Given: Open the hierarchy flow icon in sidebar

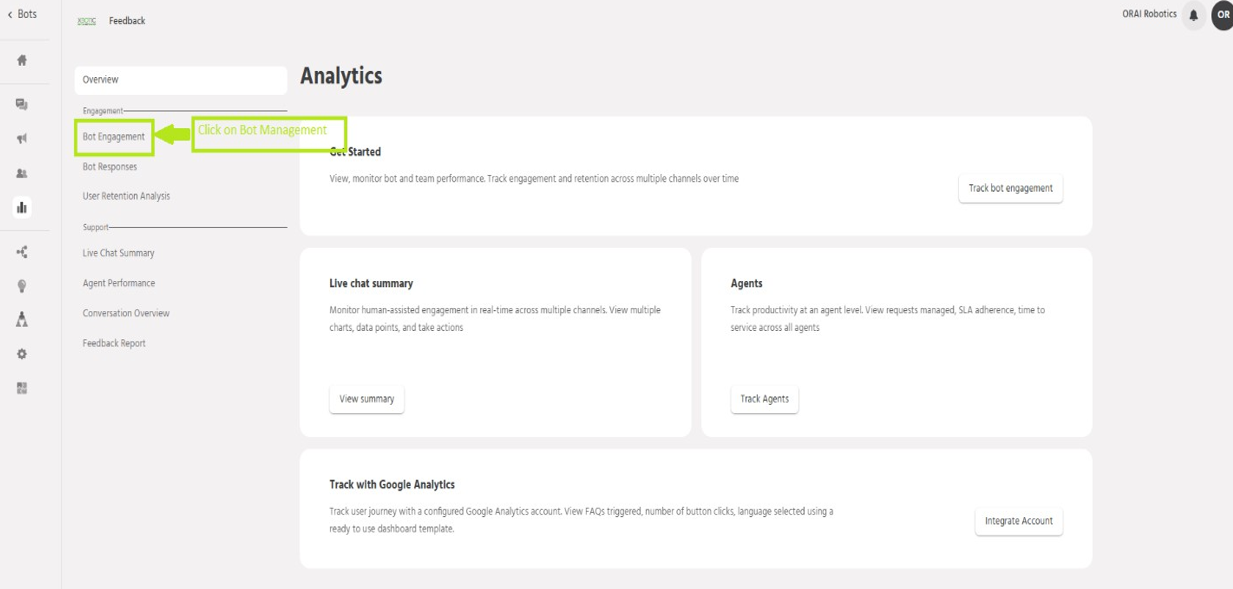Looking at the screenshot, I should 21,319.
